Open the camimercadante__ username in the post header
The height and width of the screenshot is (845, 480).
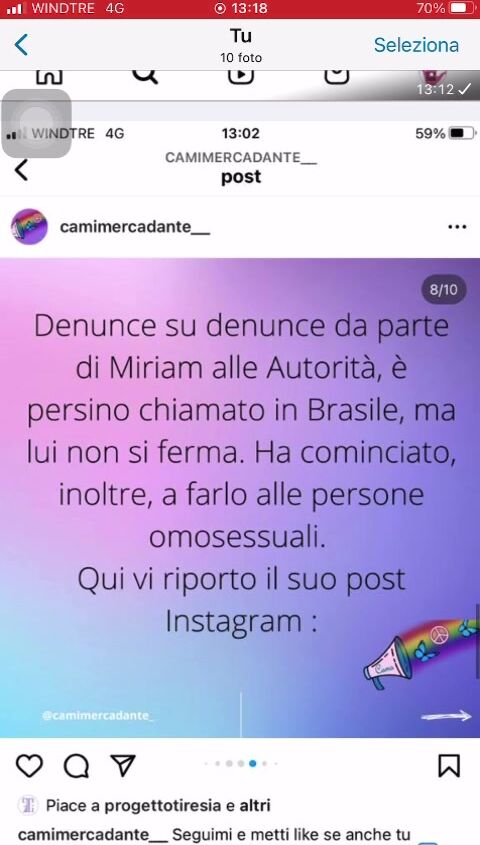click(135, 227)
